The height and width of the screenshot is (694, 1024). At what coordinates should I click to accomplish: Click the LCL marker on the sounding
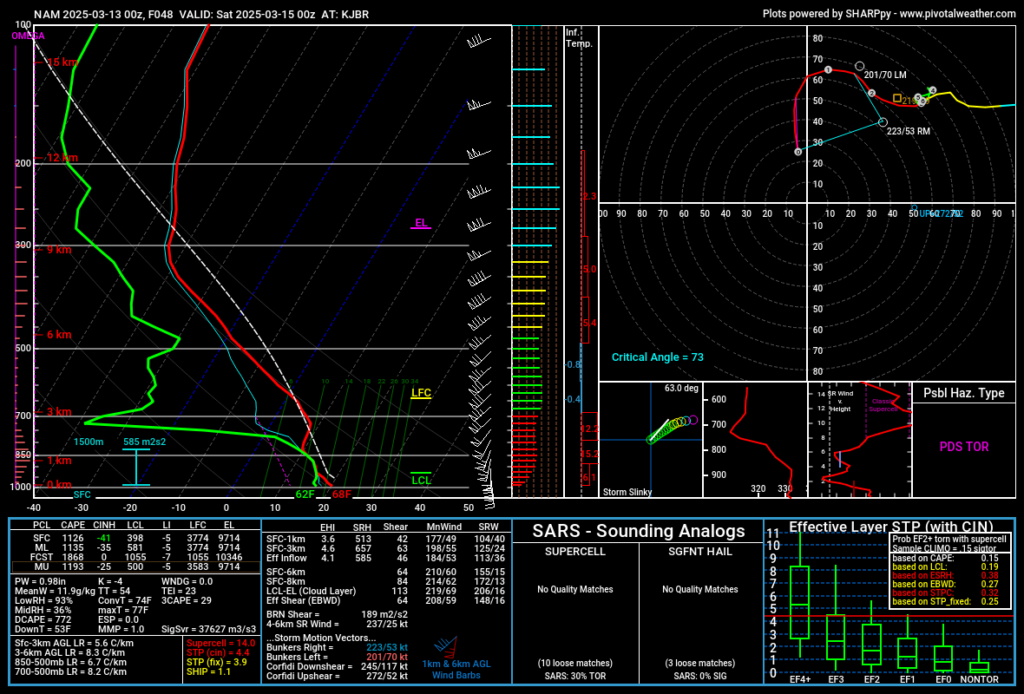click(419, 478)
